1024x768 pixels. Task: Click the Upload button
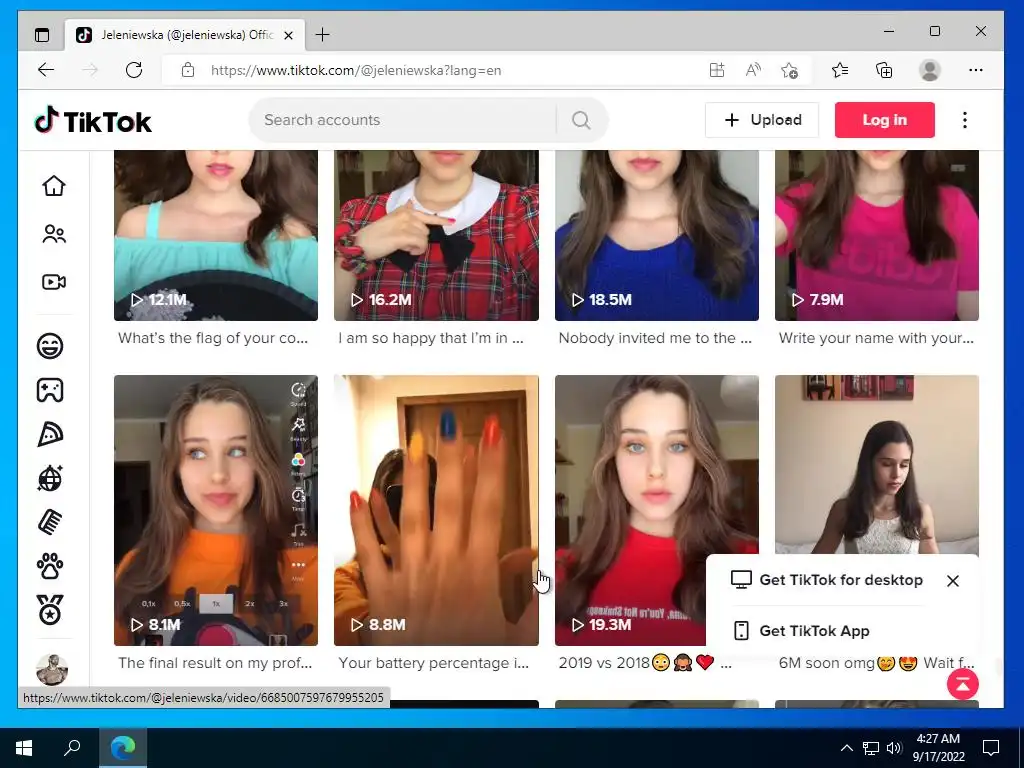pyautogui.click(x=761, y=120)
